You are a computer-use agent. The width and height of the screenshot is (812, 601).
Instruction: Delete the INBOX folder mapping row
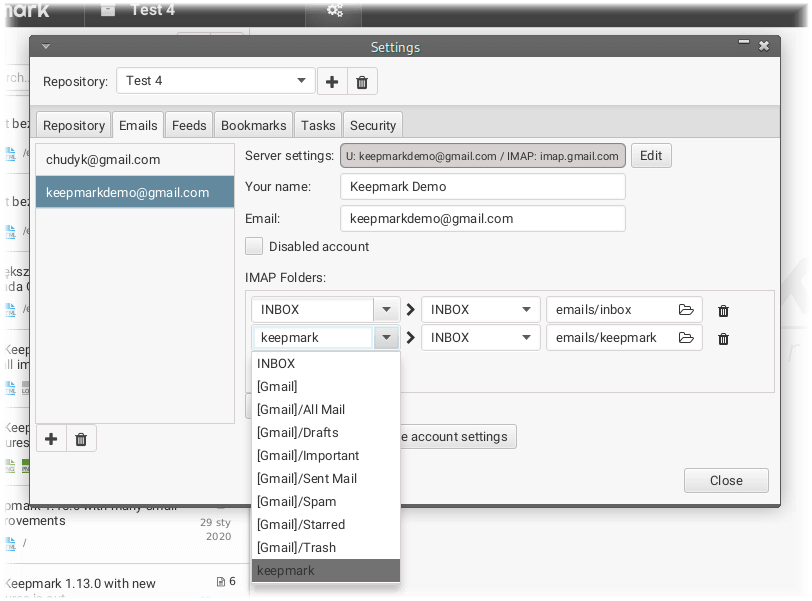(724, 311)
